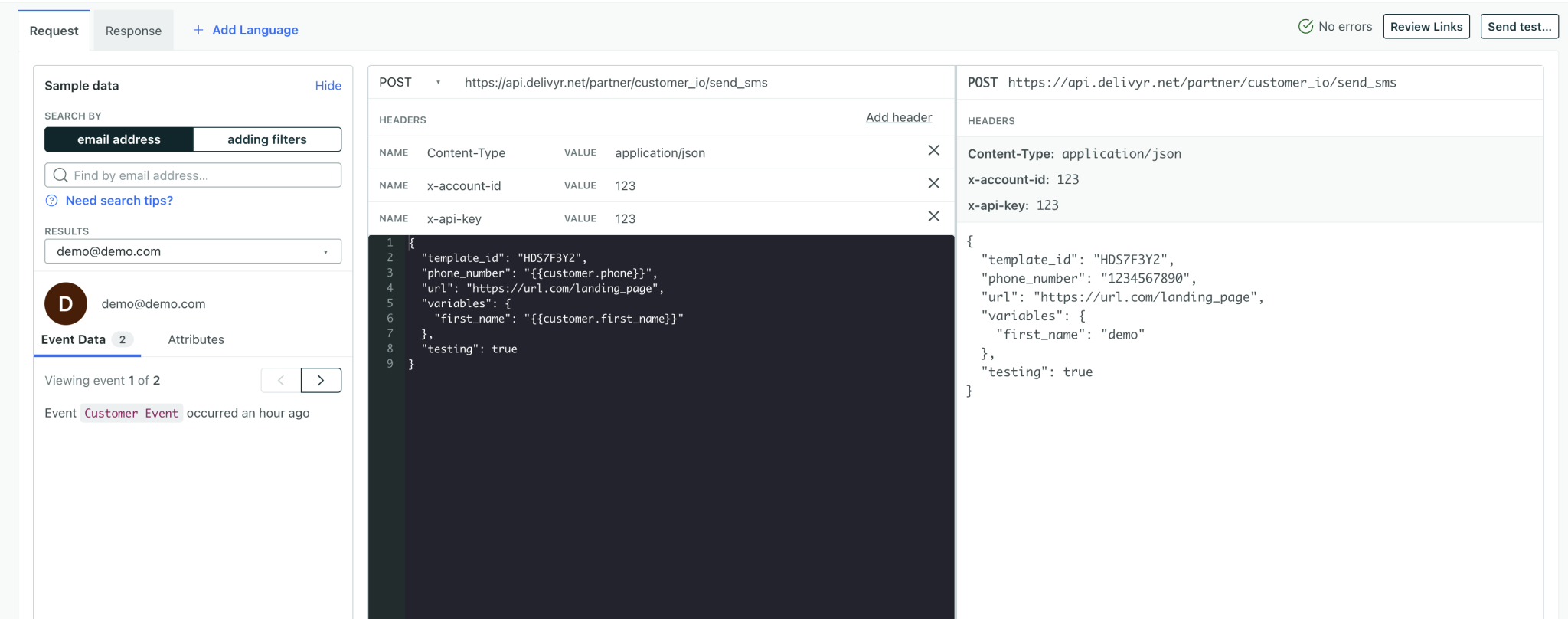Click the help icon beside Need search tips
1568x619 pixels.
click(51, 201)
